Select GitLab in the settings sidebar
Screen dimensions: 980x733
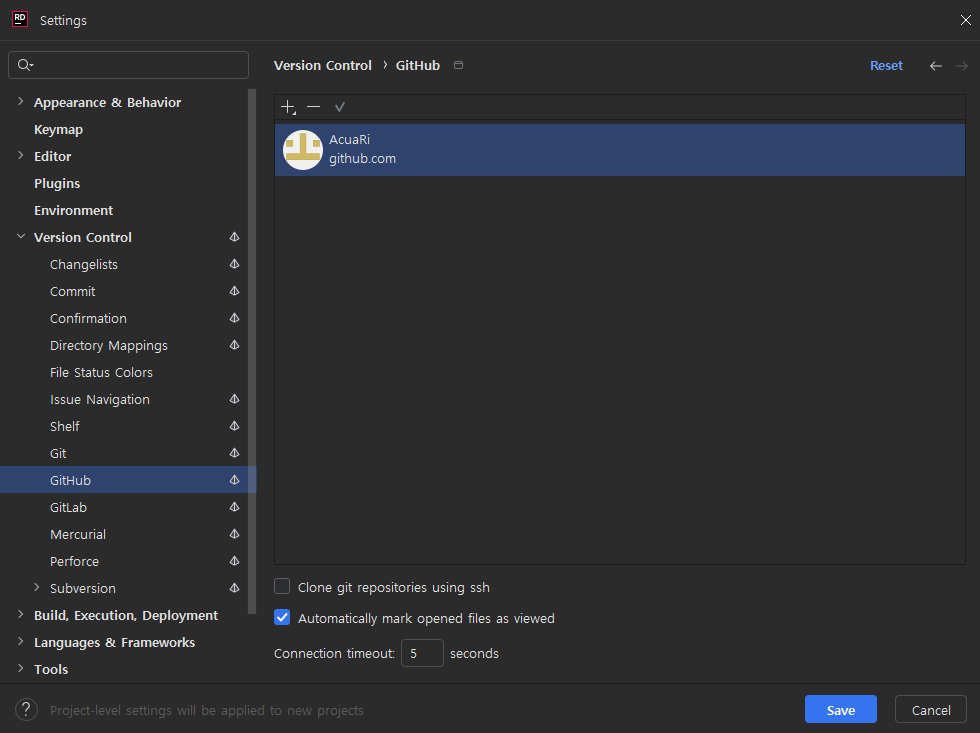(68, 507)
